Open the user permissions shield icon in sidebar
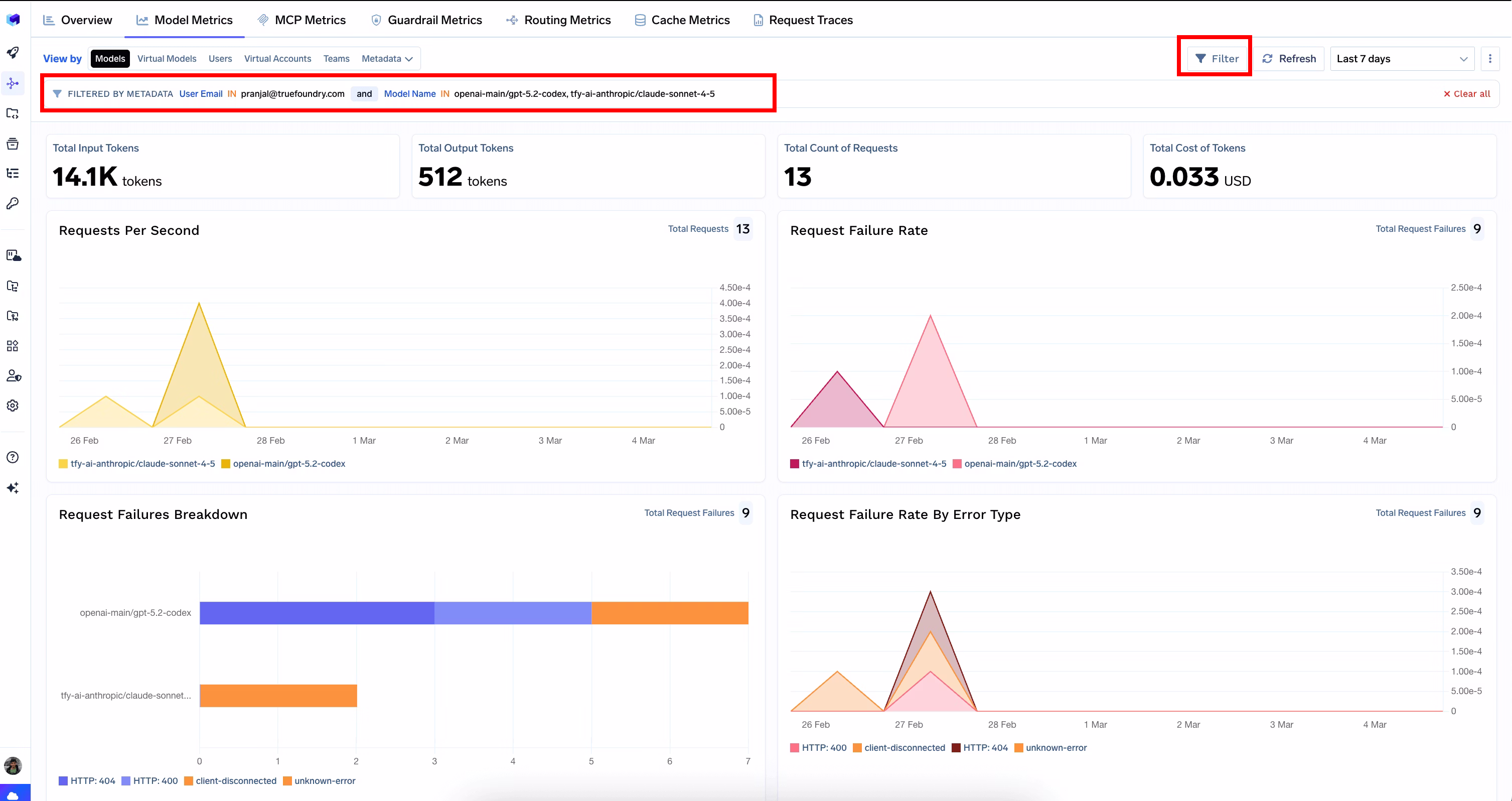This screenshot has width=1512, height=801. [x=13, y=376]
